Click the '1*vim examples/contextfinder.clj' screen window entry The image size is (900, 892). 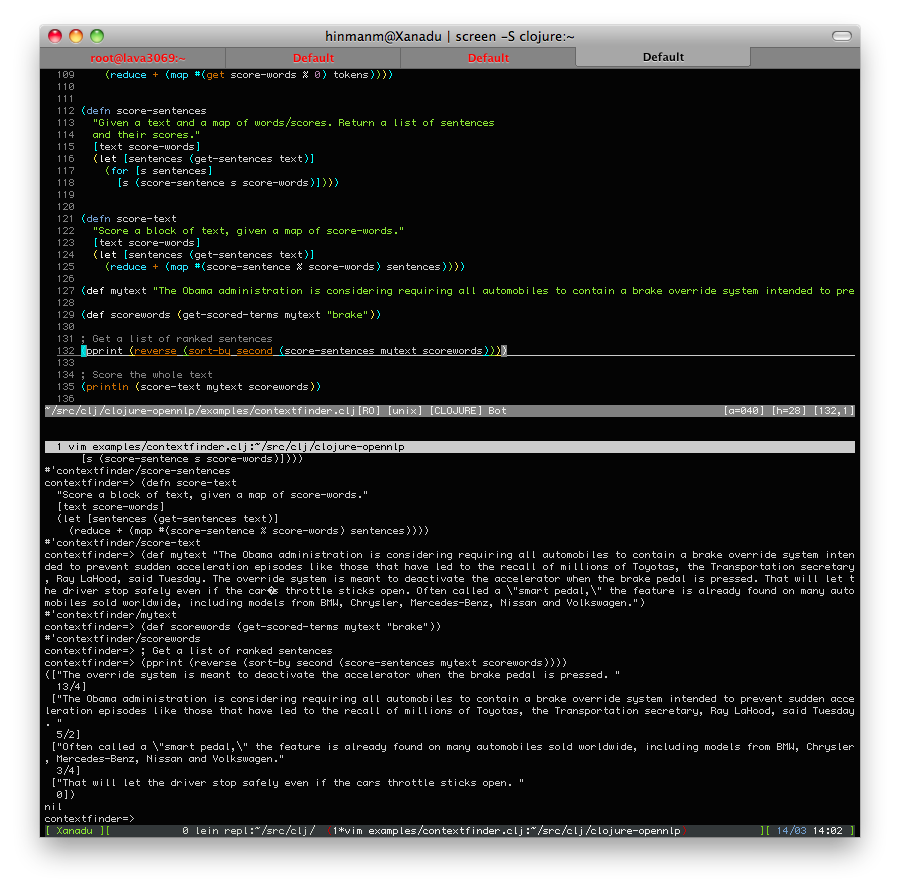tap(506, 831)
